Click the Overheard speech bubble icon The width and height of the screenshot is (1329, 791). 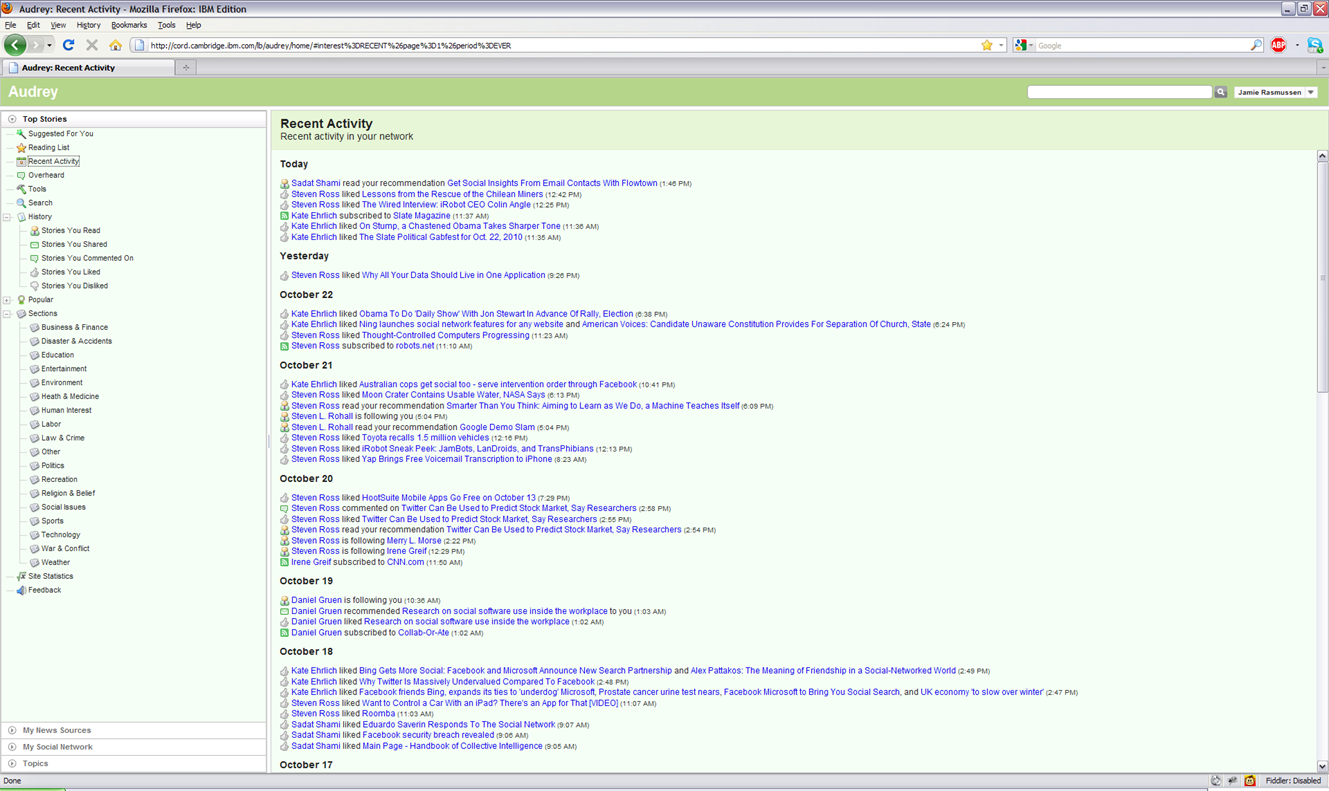pyautogui.click(x=21, y=175)
